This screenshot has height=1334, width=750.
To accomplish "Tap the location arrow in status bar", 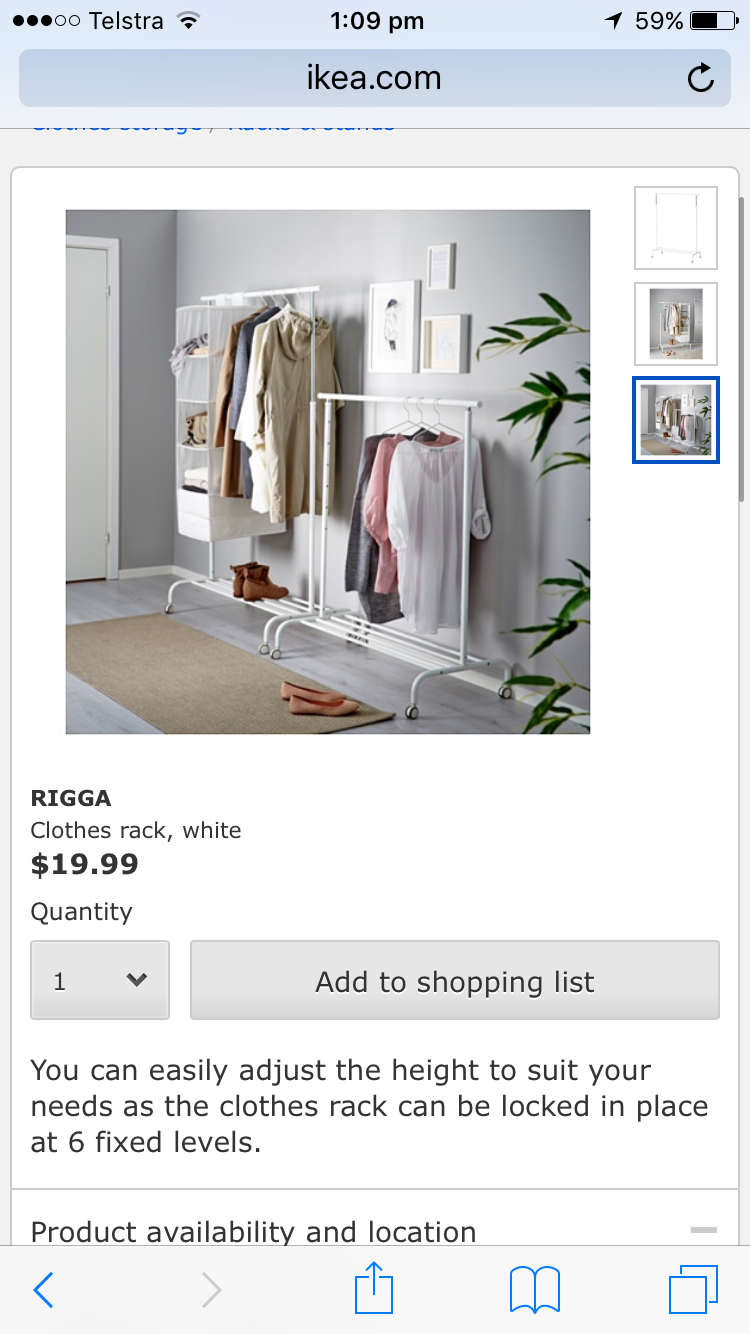I will point(613,21).
